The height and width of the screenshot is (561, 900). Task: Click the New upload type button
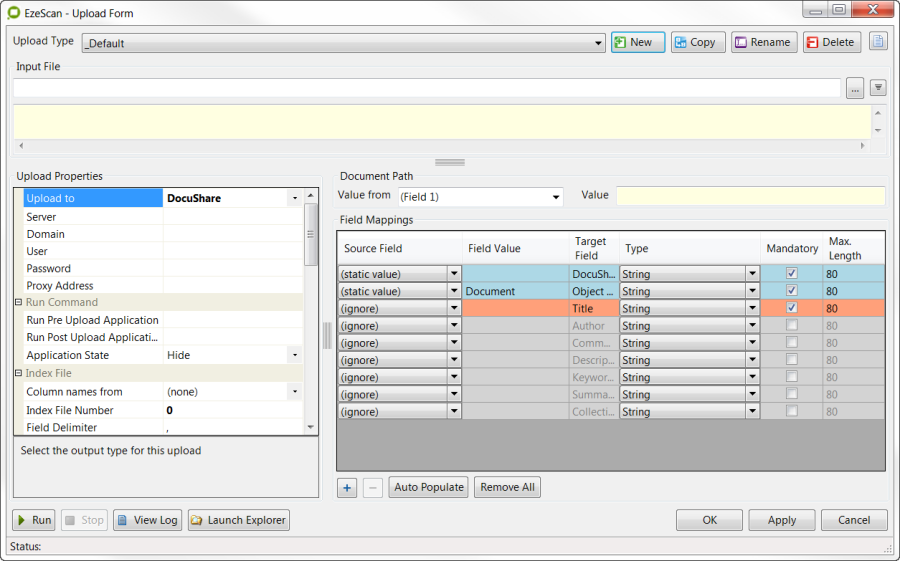tap(637, 42)
